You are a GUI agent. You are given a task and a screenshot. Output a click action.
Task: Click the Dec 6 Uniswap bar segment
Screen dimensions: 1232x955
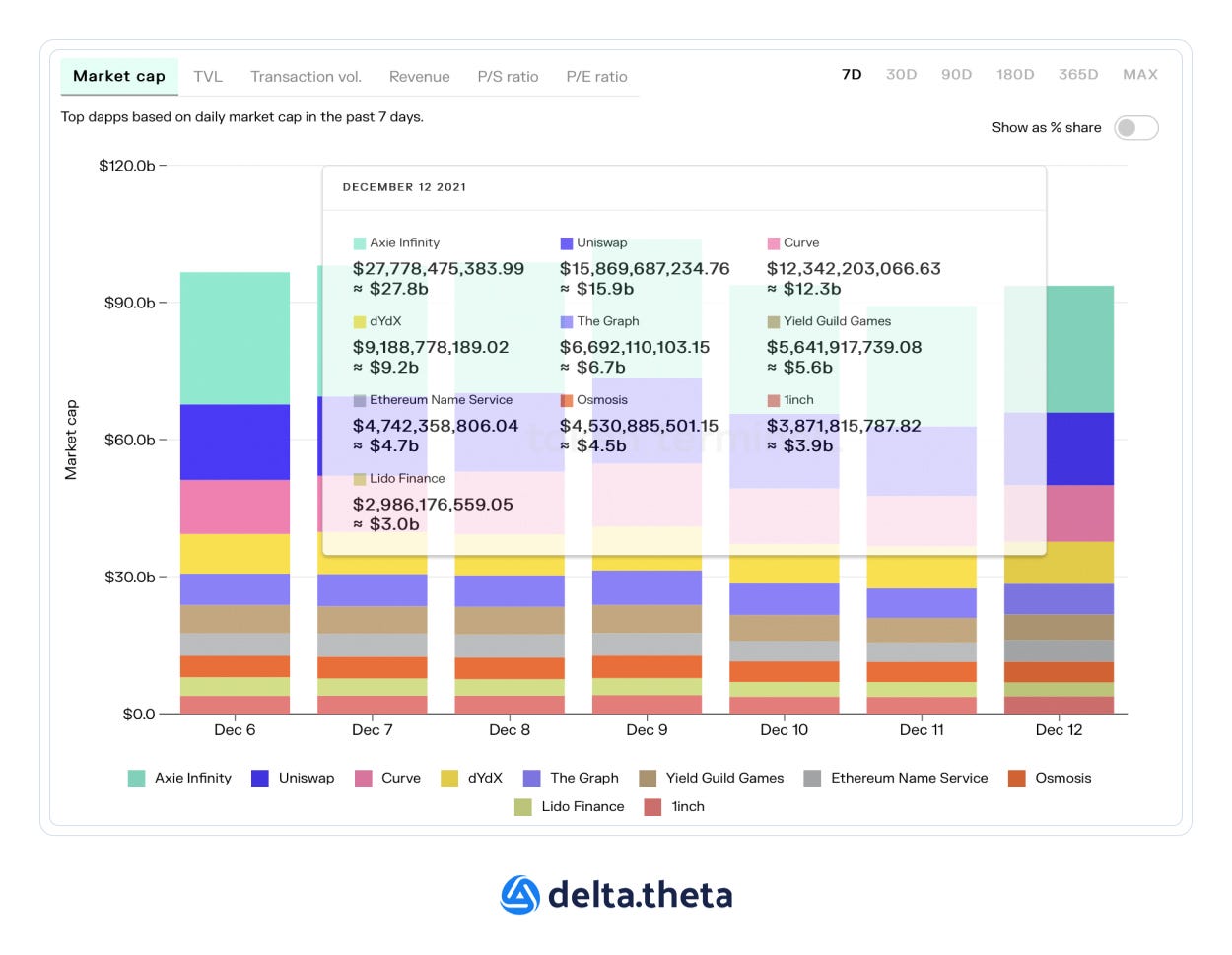[235, 443]
